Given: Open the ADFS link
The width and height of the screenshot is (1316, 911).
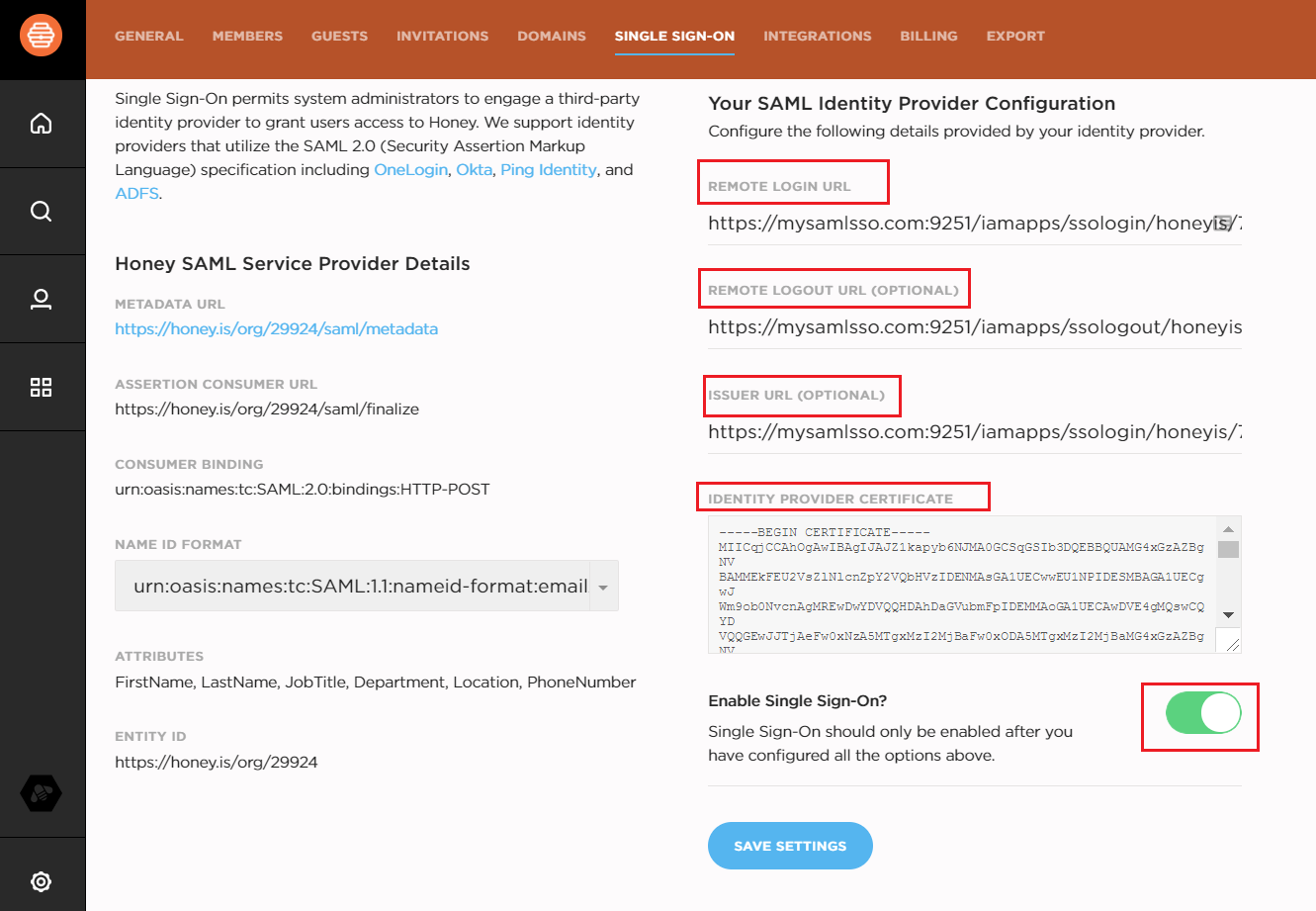Looking at the screenshot, I should (137, 194).
